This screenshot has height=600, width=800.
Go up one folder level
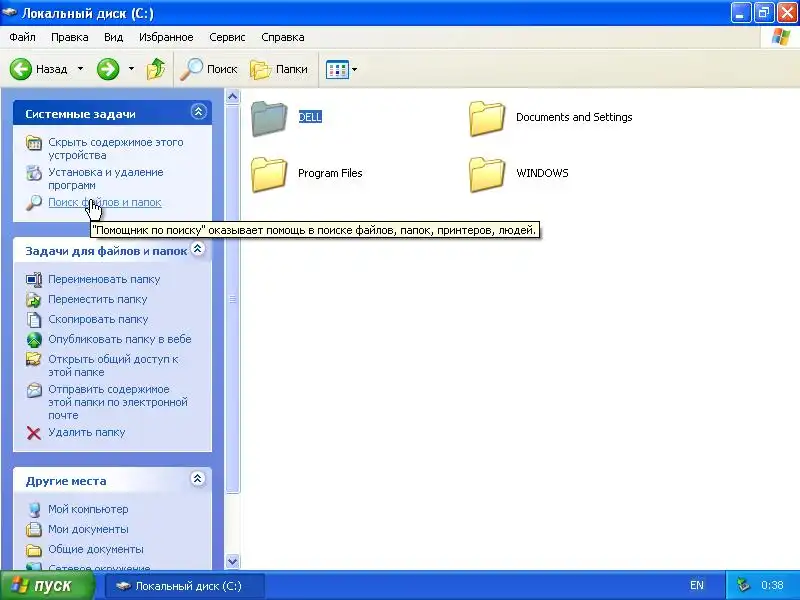tap(156, 69)
